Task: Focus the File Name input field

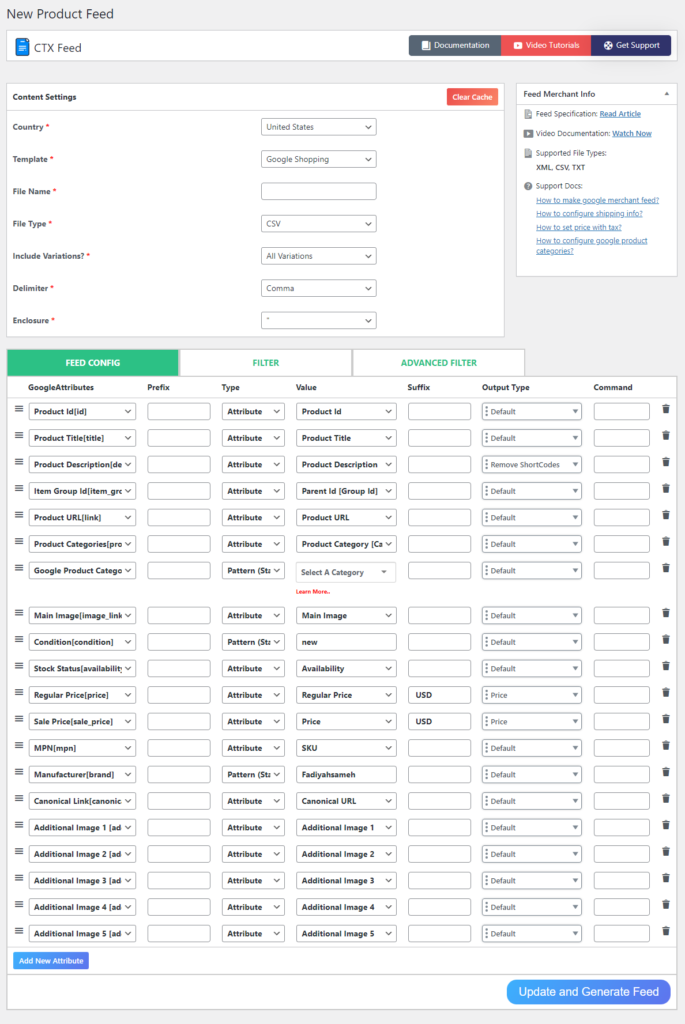Action: pyautogui.click(x=319, y=191)
